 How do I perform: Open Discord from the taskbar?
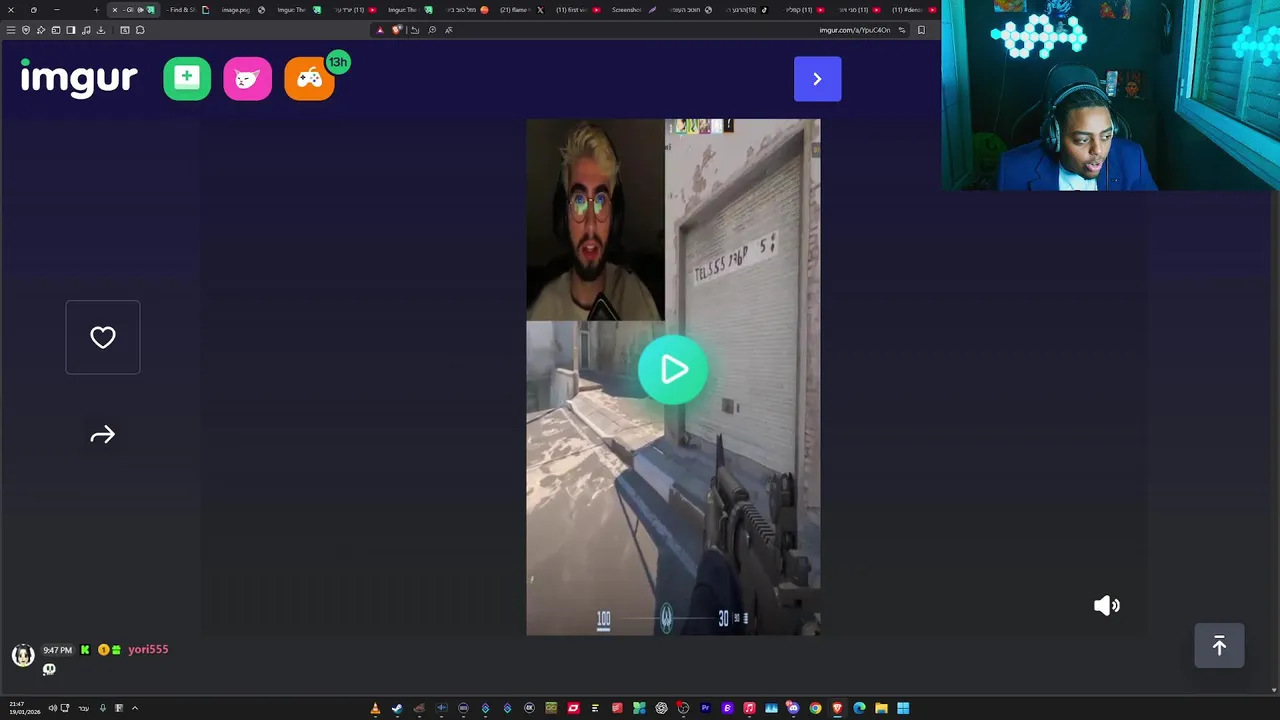pos(793,708)
